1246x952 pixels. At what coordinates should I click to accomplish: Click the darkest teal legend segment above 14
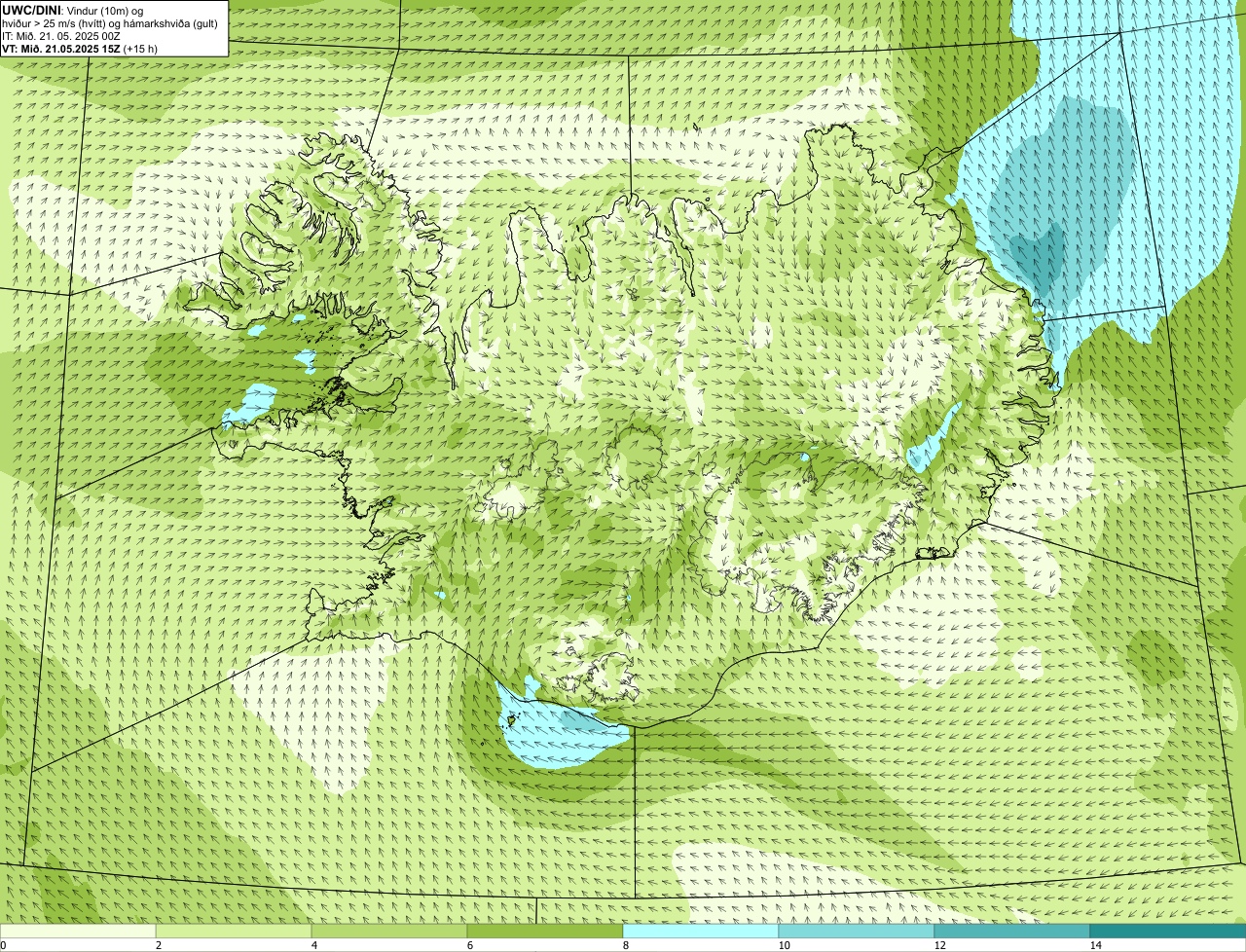1168,931
